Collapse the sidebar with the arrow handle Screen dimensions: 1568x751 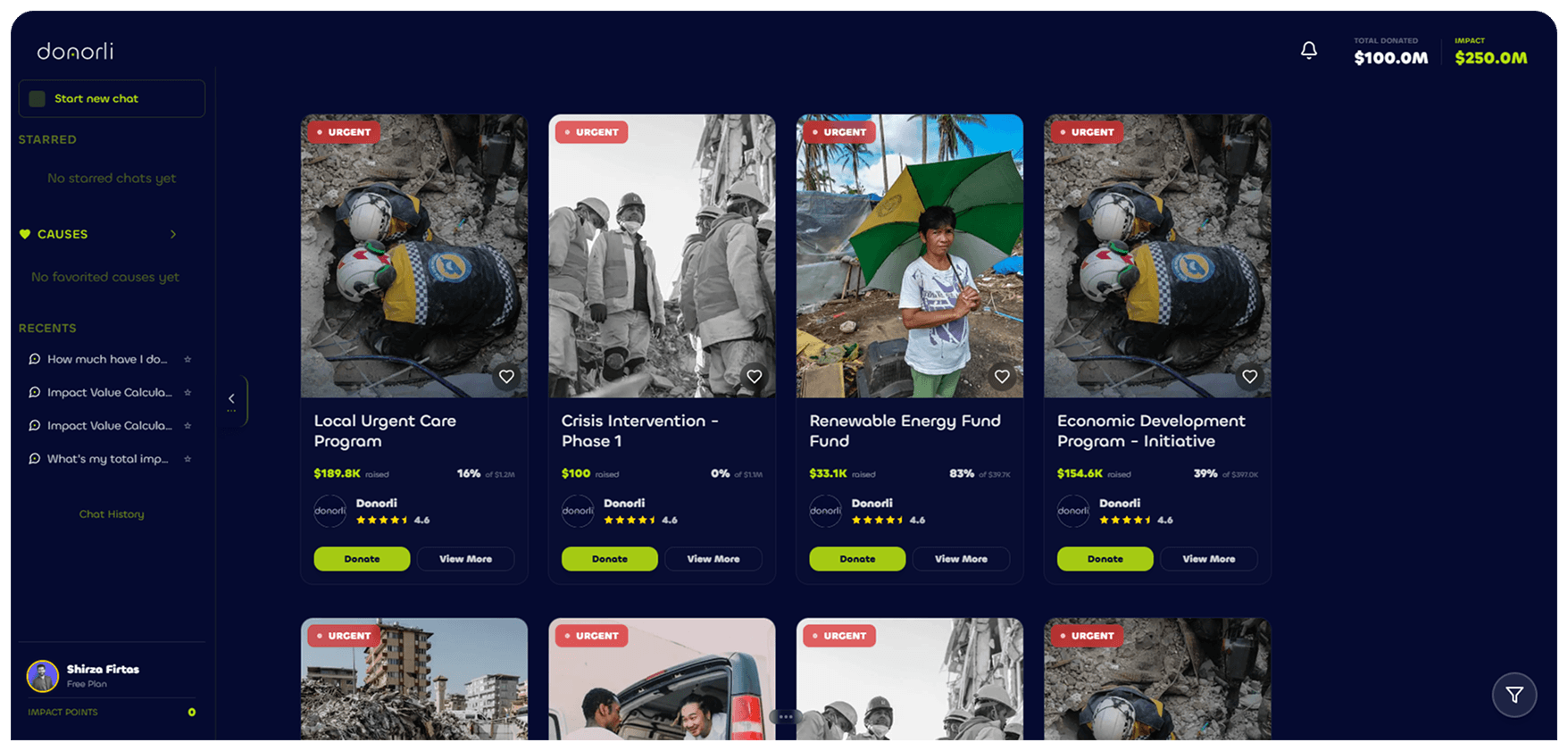pyautogui.click(x=232, y=400)
